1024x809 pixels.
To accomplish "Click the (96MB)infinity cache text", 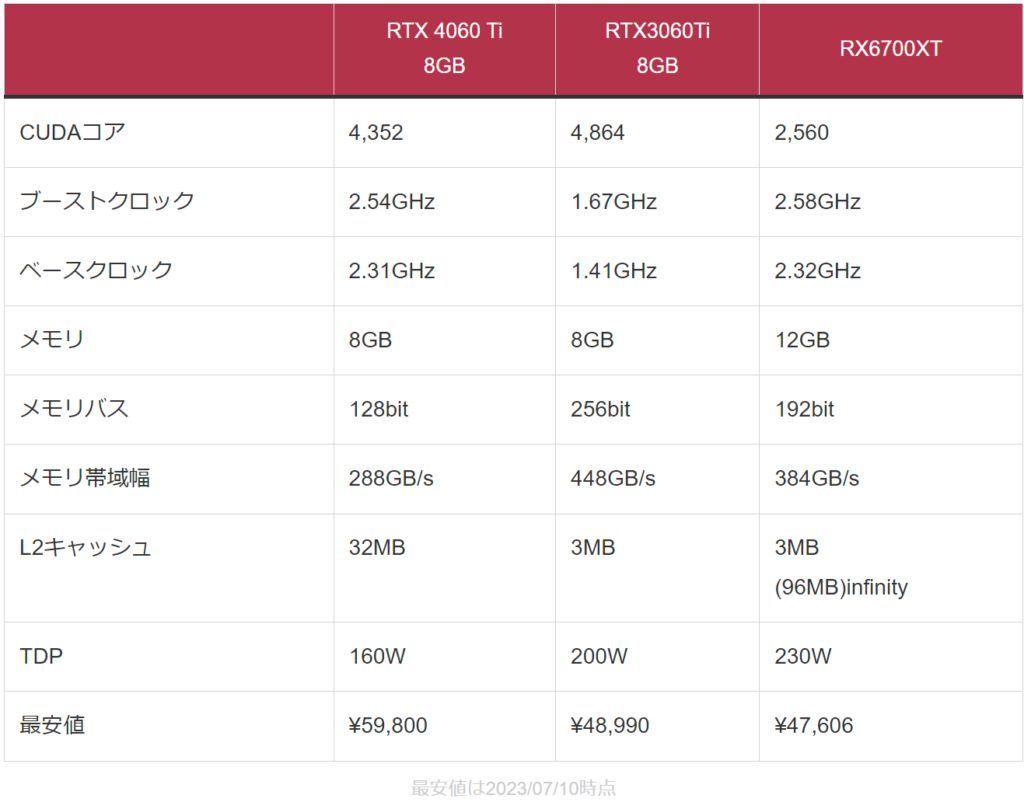I will (x=841, y=588).
